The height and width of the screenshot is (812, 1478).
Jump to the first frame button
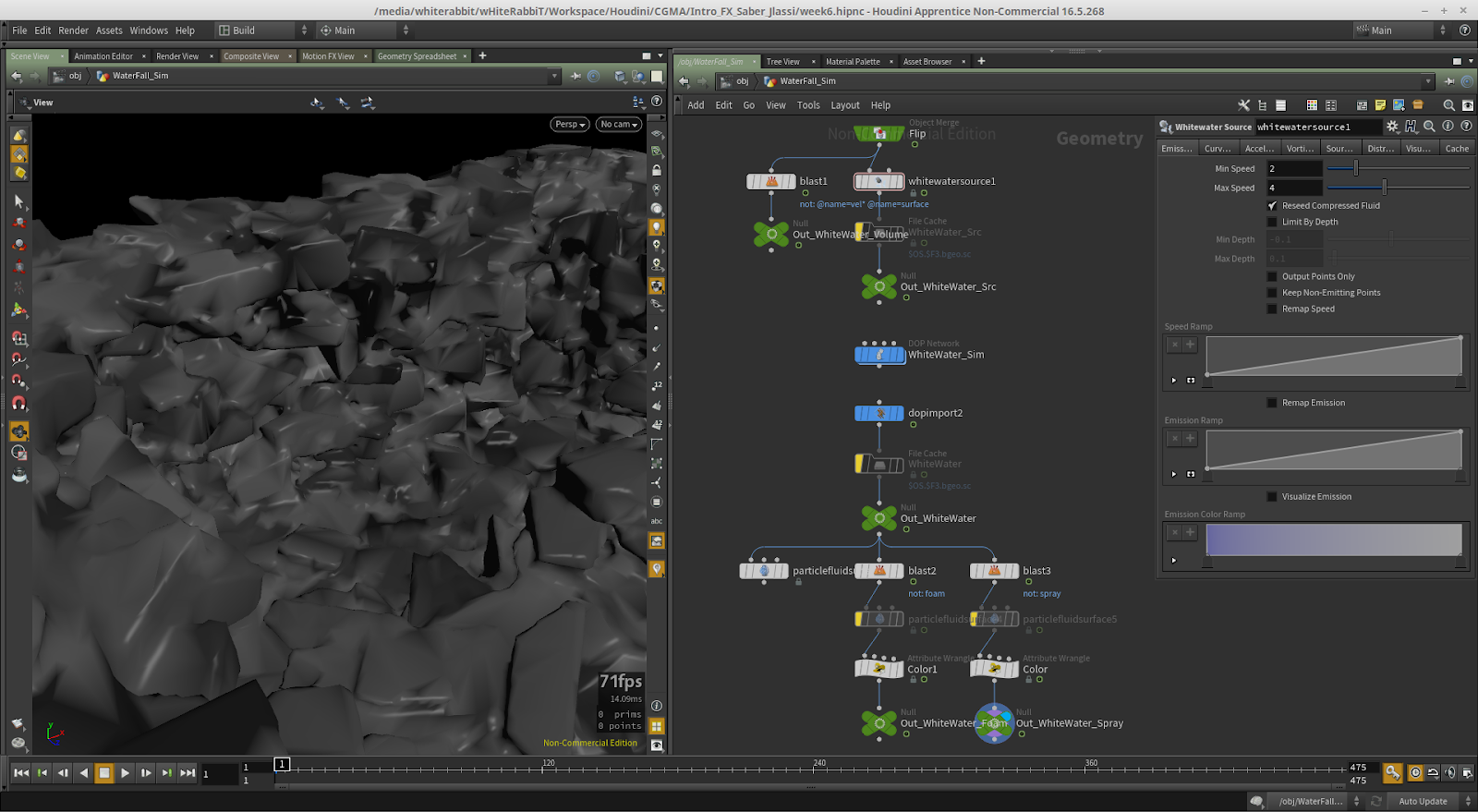coord(21,773)
